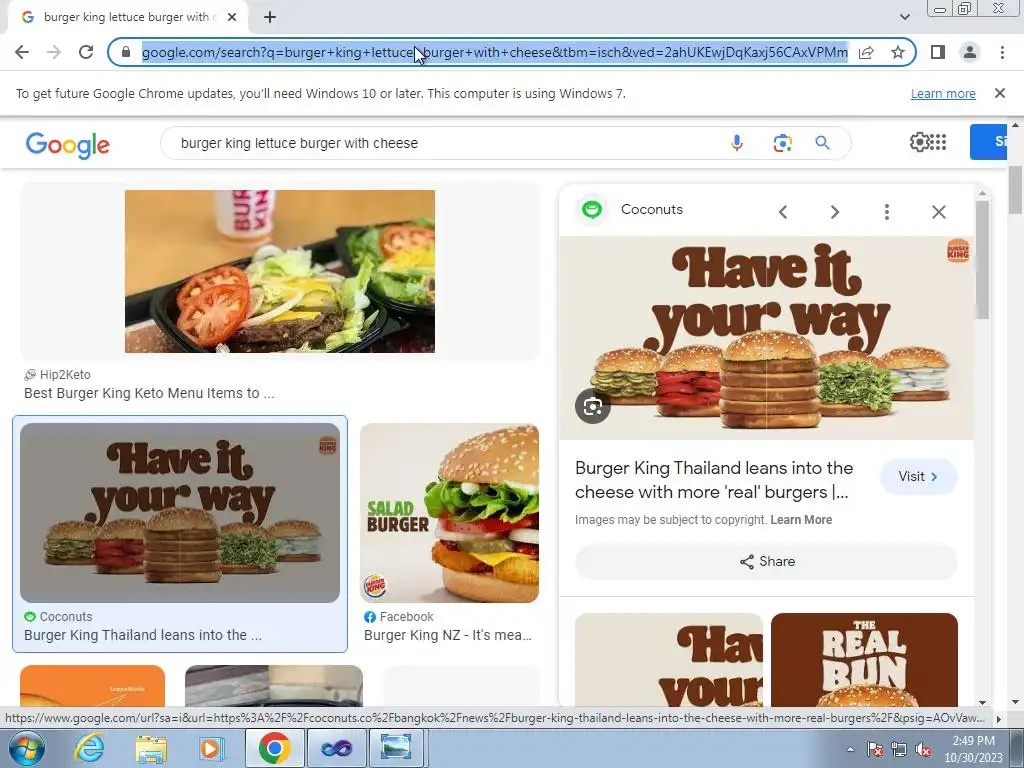This screenshot has height=768, width=1024.
Task: Click the Coconuts site icon in preview
Action: [x=592, y=210]
